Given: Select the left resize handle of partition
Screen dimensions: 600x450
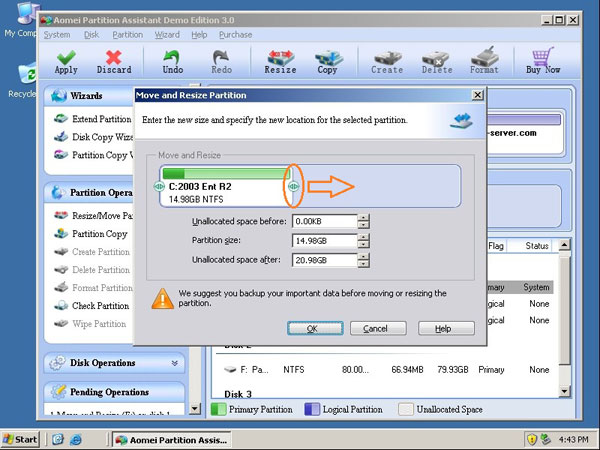Looking at the screenshot, I should coord(158,186).
